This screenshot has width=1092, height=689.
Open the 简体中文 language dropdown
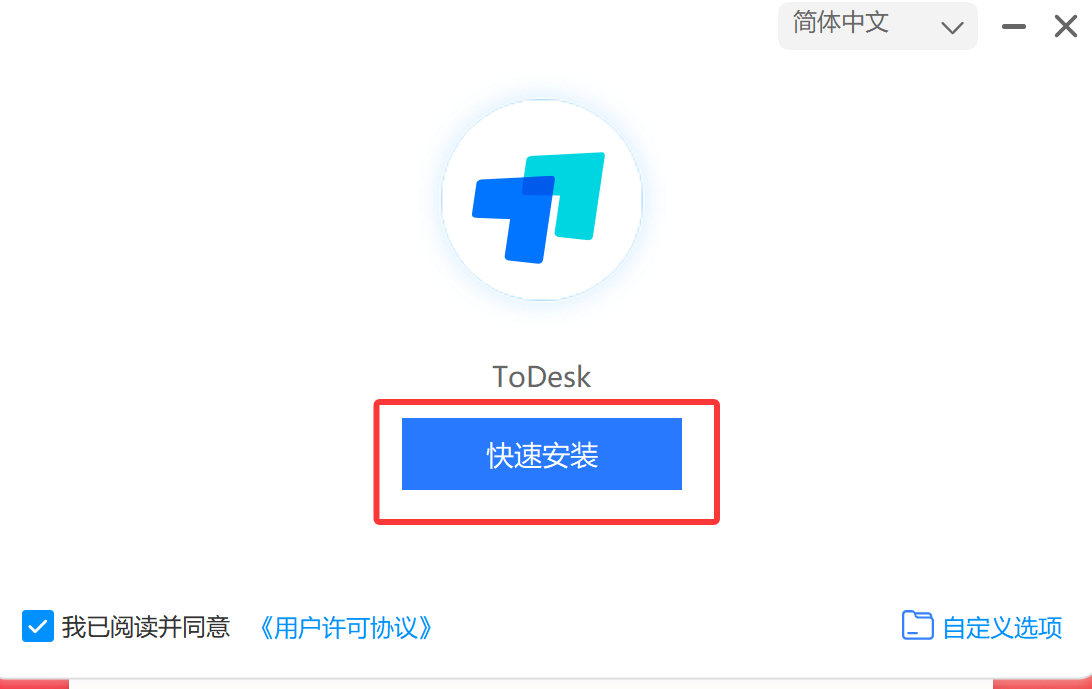tap(878, 26)
